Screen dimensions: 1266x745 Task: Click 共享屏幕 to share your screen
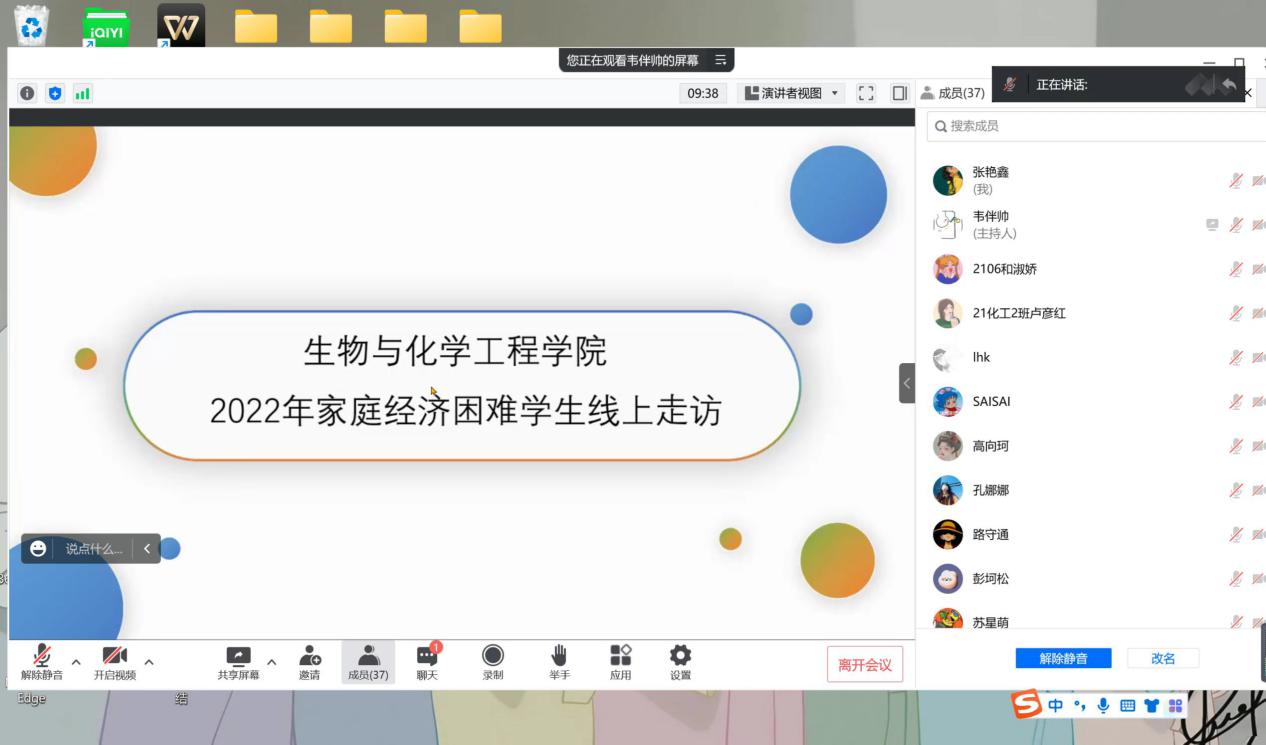tap(237, 661)
